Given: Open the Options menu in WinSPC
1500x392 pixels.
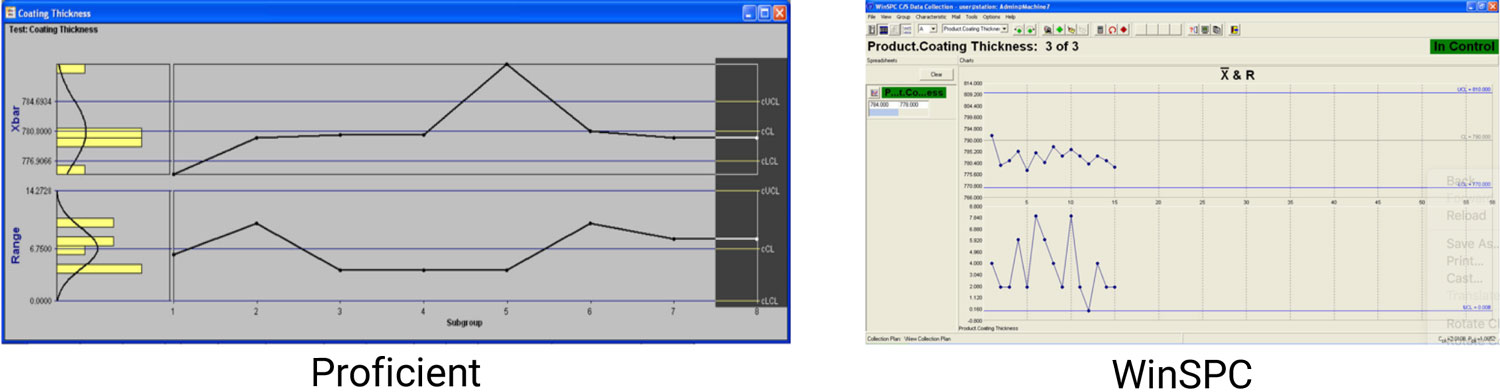Looking at the screenshot, I should [x=991, y=17].
